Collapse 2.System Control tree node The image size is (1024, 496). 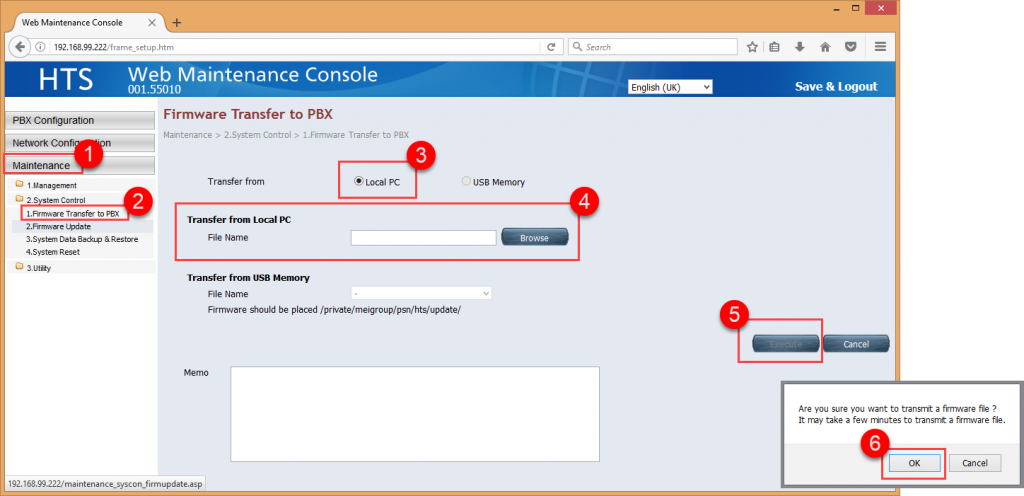point(56,200)
